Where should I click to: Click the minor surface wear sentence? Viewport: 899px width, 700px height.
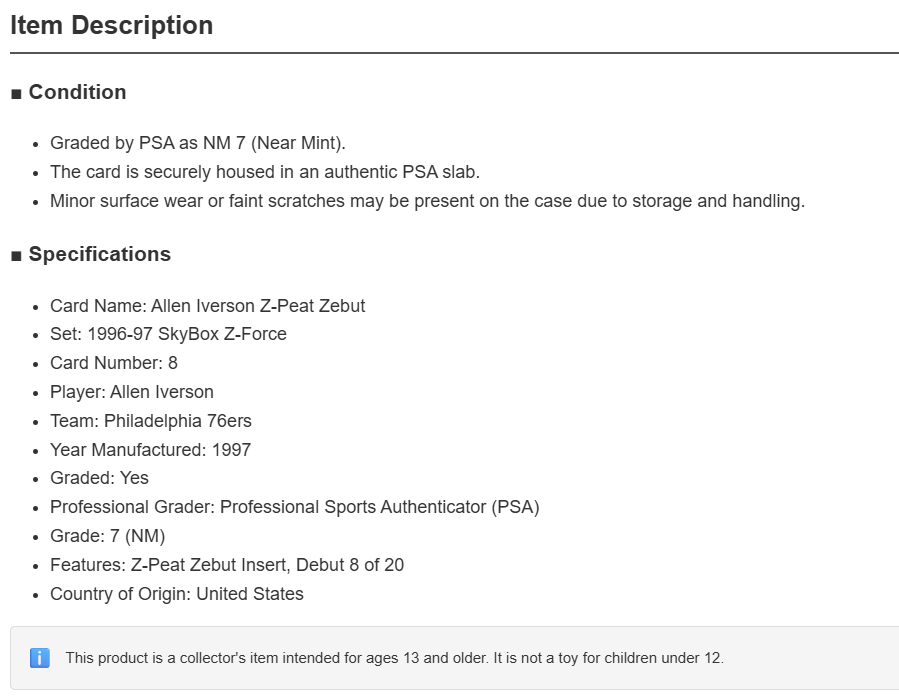428,201
